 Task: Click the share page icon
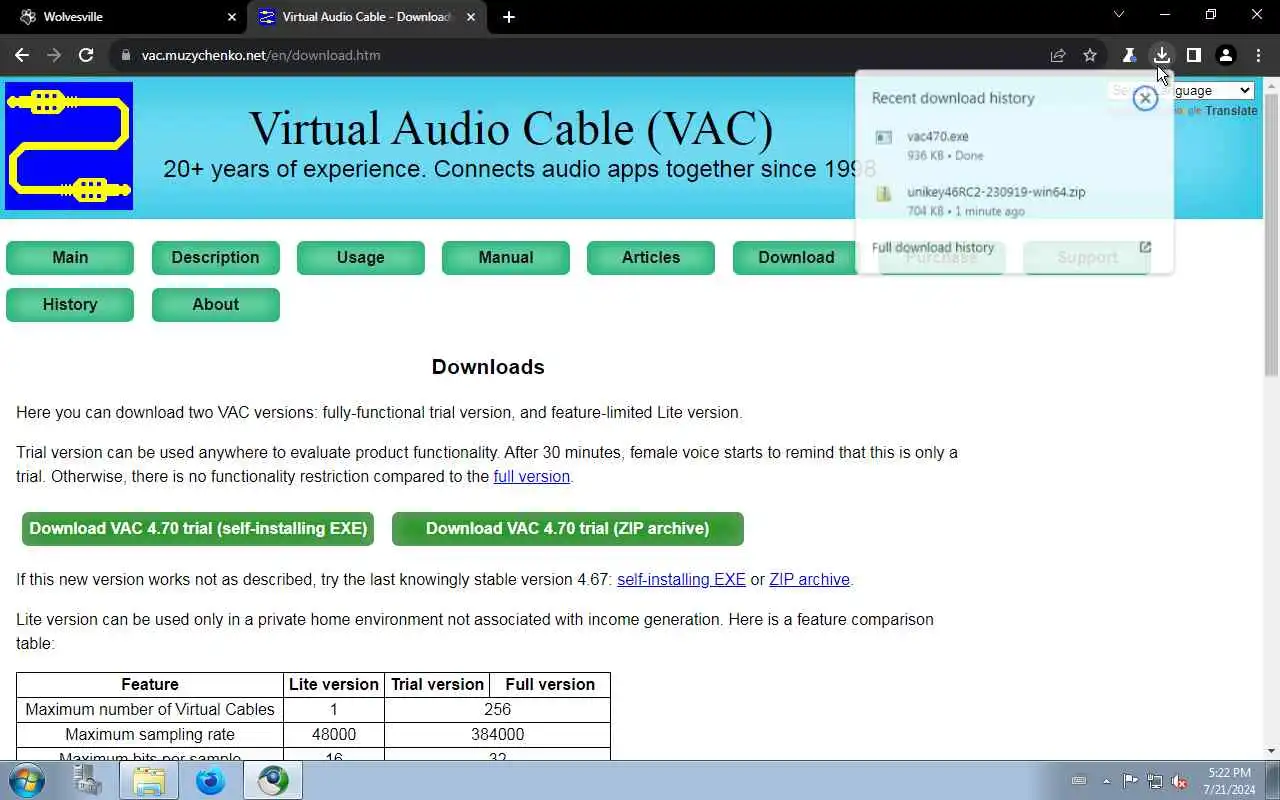(x=1058, y=55)
